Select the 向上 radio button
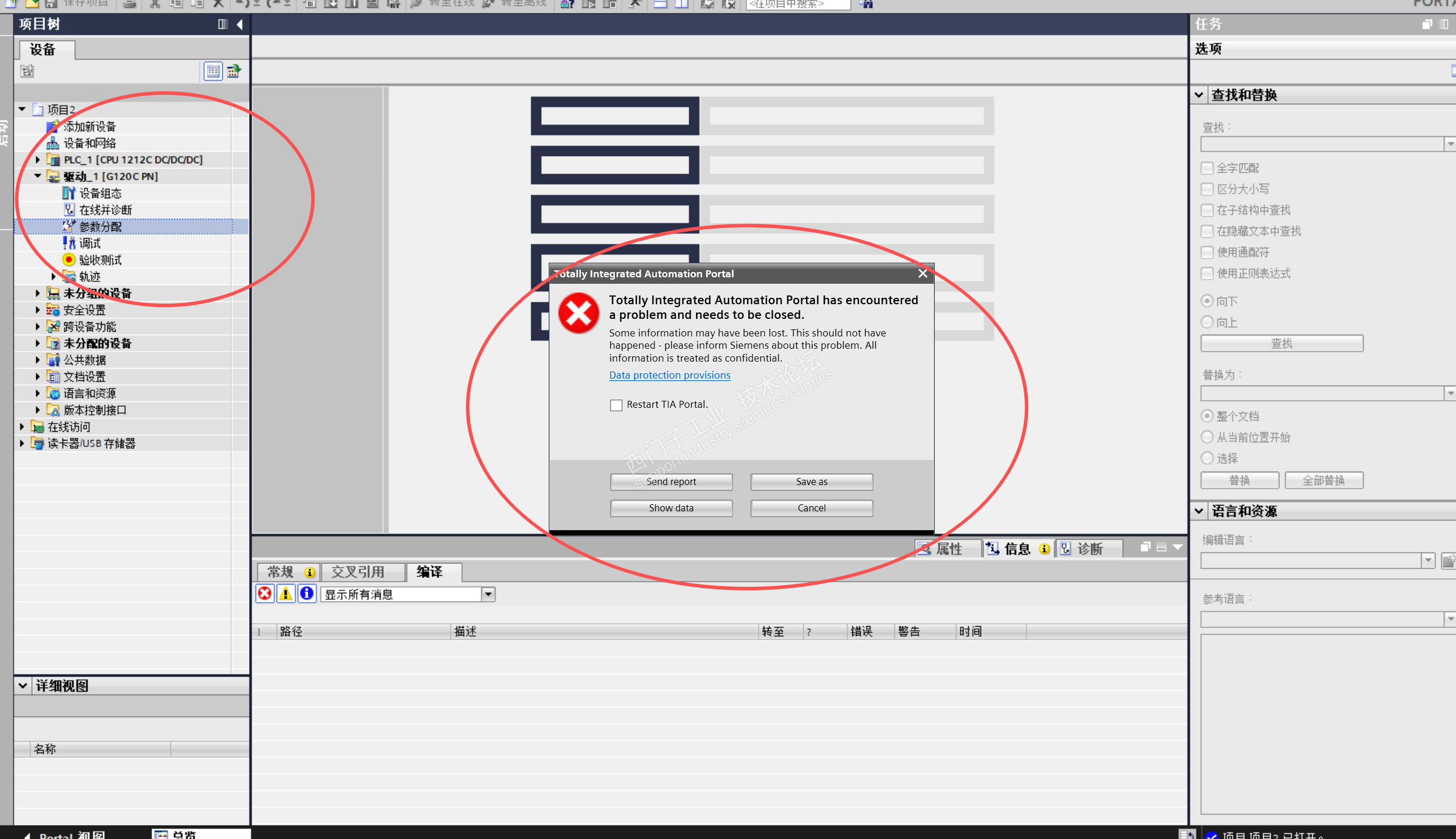Viewport: 1456px width, 839px height. tap(1207, 322)
